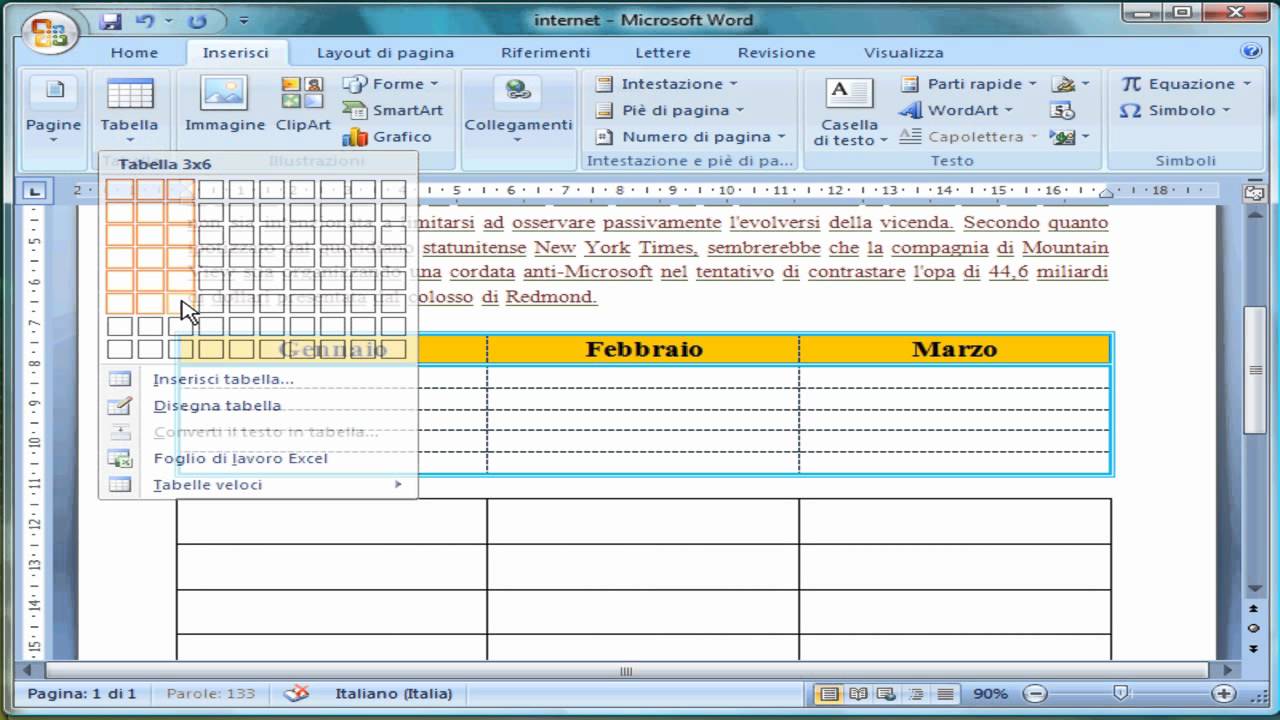Image resolution: width=1280 pixels, height=720 pixels.
Task: Click the zoom slider handle
Action: (1121, 693)
